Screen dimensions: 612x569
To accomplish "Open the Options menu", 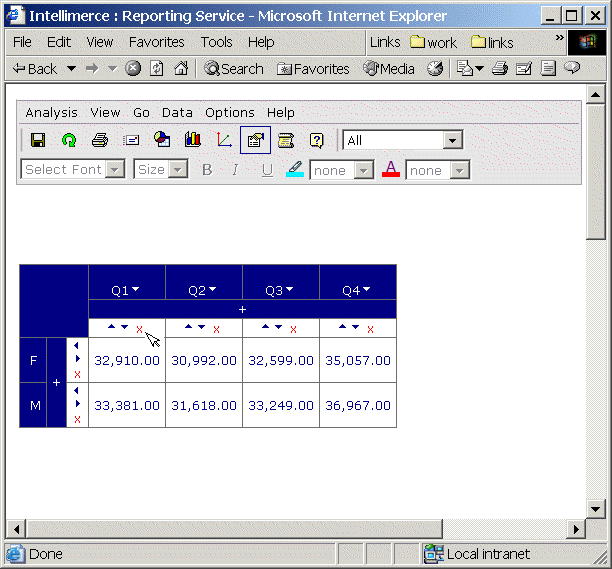I will coord(230,113).
